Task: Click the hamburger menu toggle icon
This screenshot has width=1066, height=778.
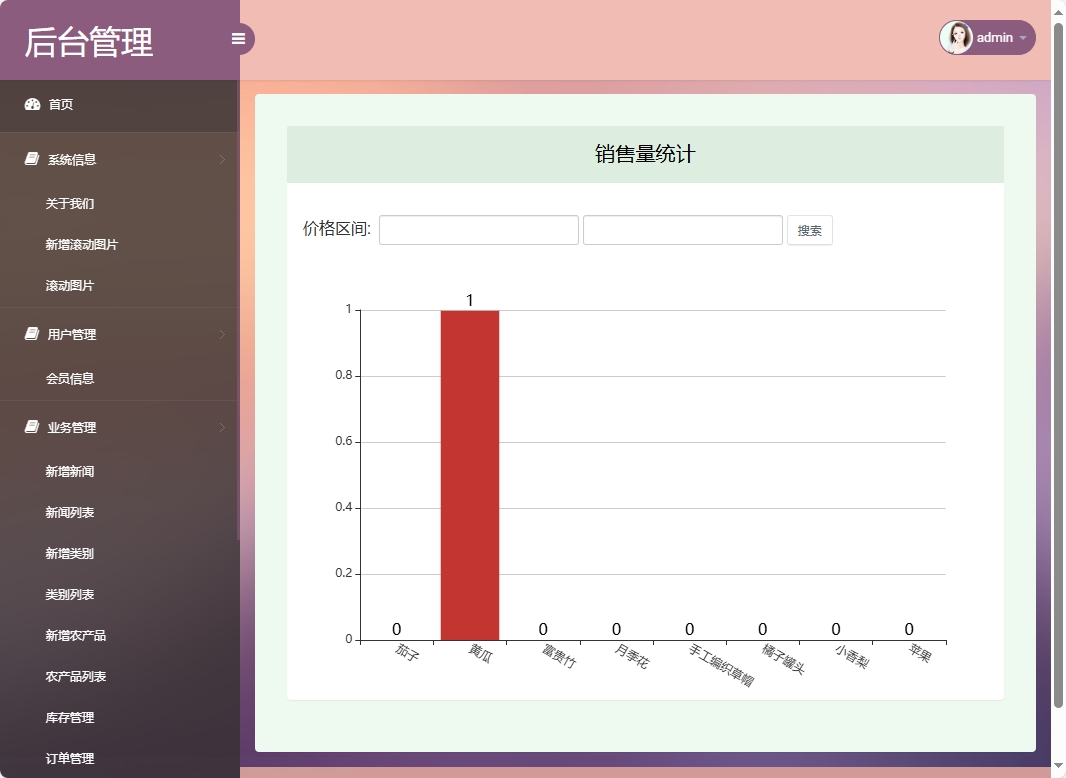Action: (238, 38)
